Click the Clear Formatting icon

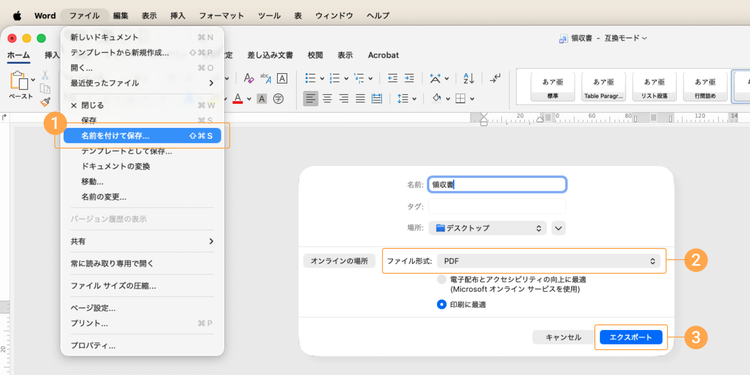coord(248,78)
